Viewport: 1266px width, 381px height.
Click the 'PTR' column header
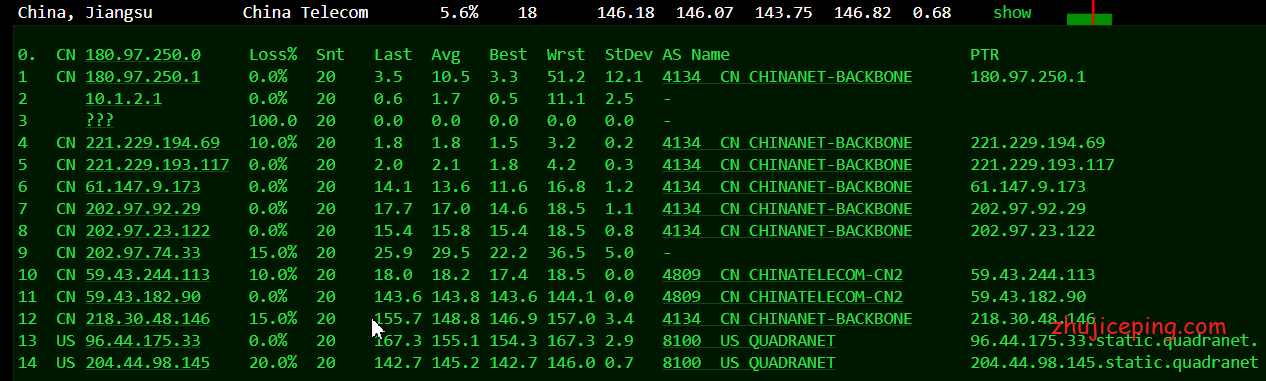(984, 55)
